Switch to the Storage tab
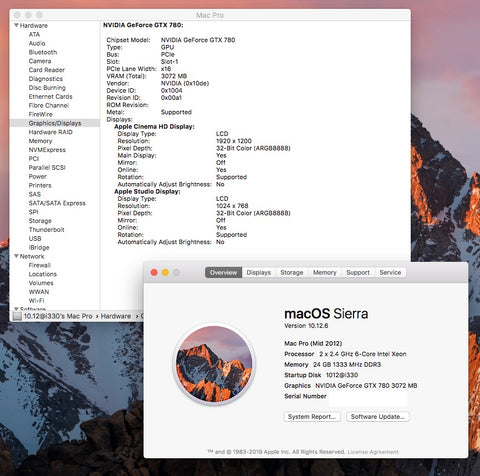The width and height of the screenshot is (480, 476). click(292, 272)
